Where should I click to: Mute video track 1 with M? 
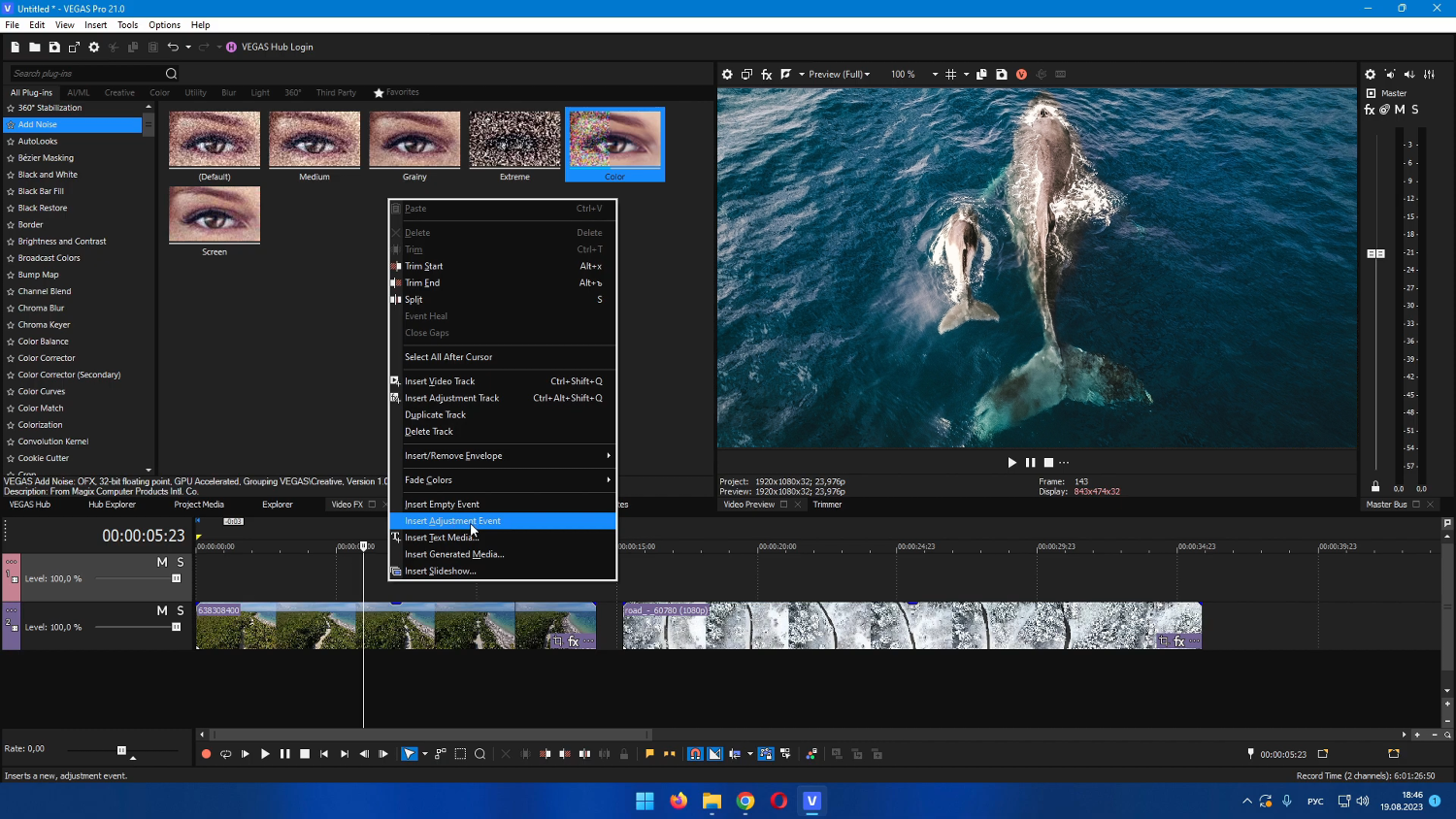[162, 562]
